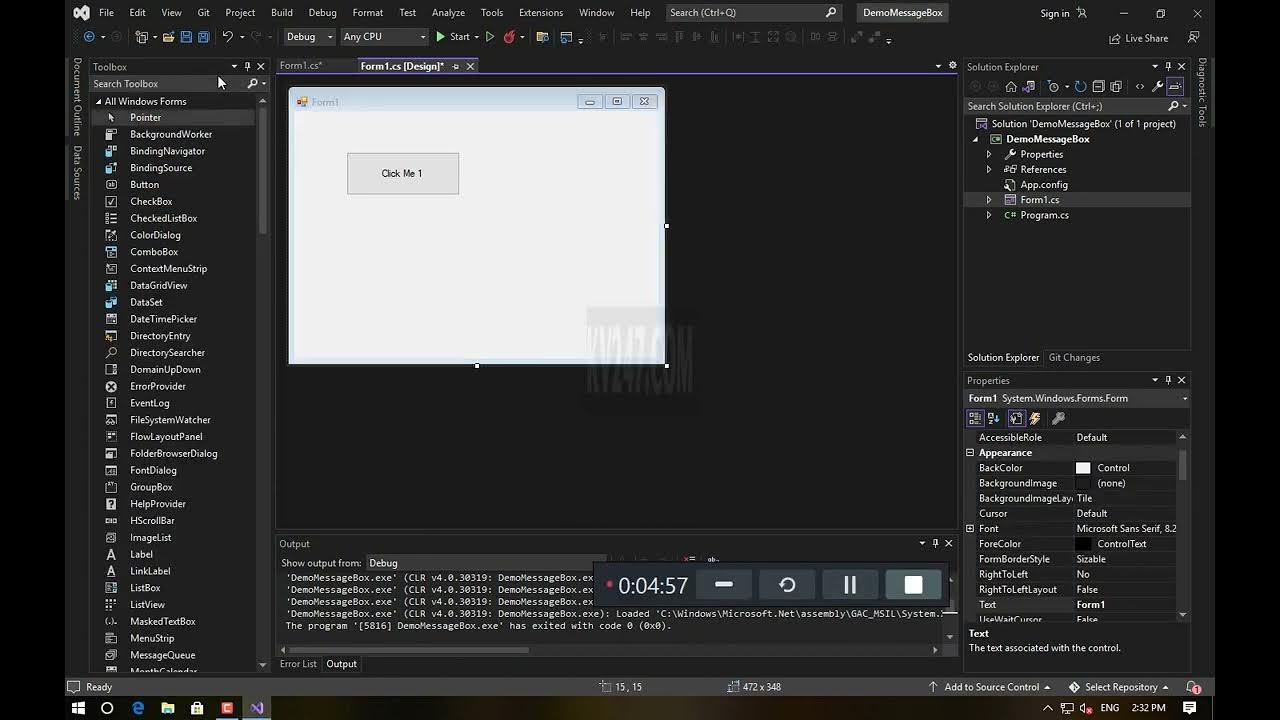
Task: Click the Open File folder icon in the toolbar
Action: tap(168, 37)
